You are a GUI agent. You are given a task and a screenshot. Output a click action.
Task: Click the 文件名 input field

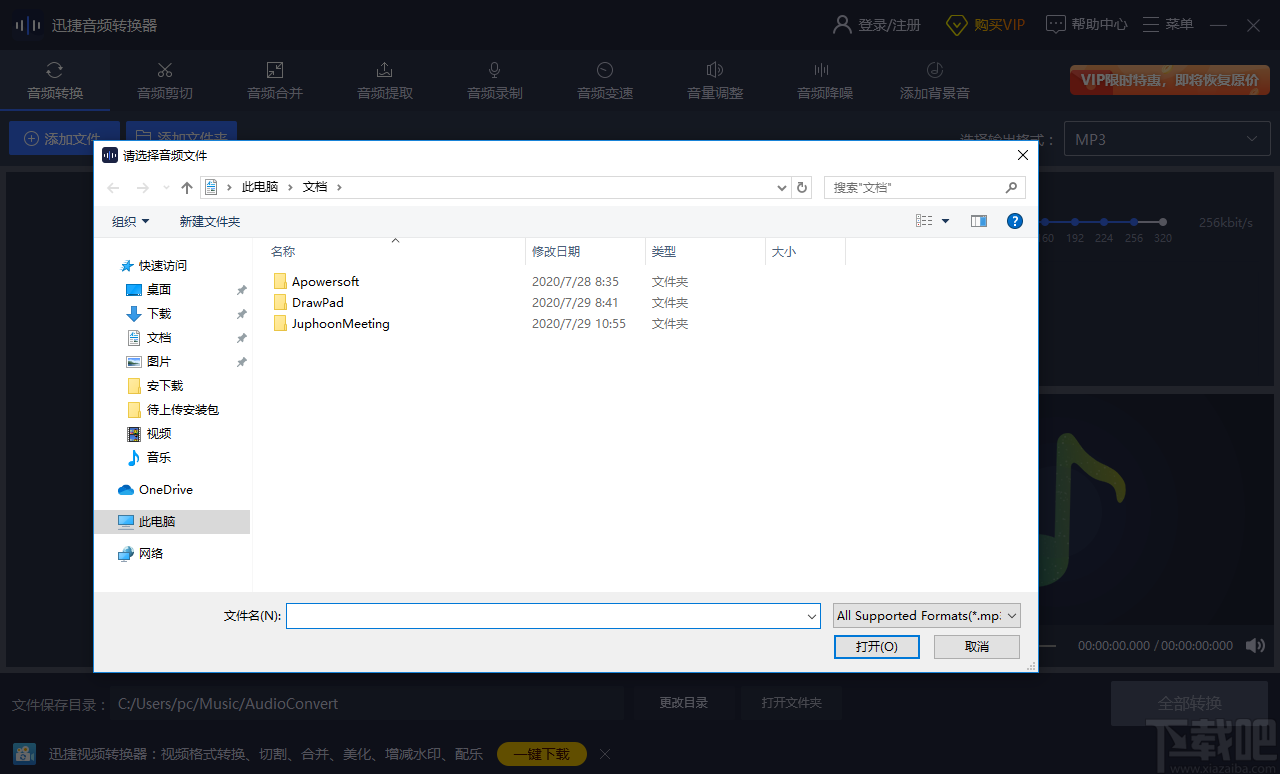pos(553,616)
